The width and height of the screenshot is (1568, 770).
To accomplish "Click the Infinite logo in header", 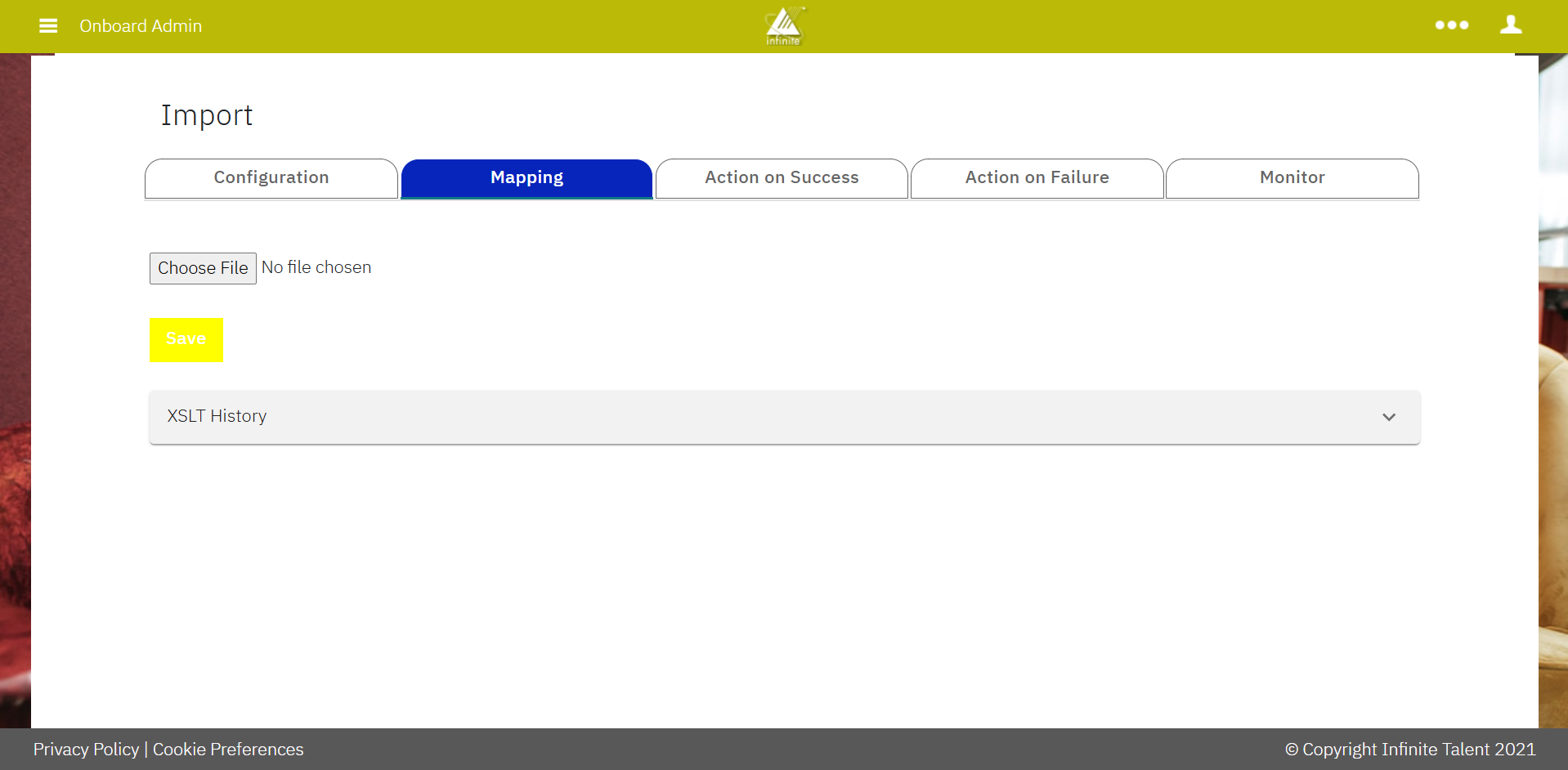I will click(x=783, y=26).
